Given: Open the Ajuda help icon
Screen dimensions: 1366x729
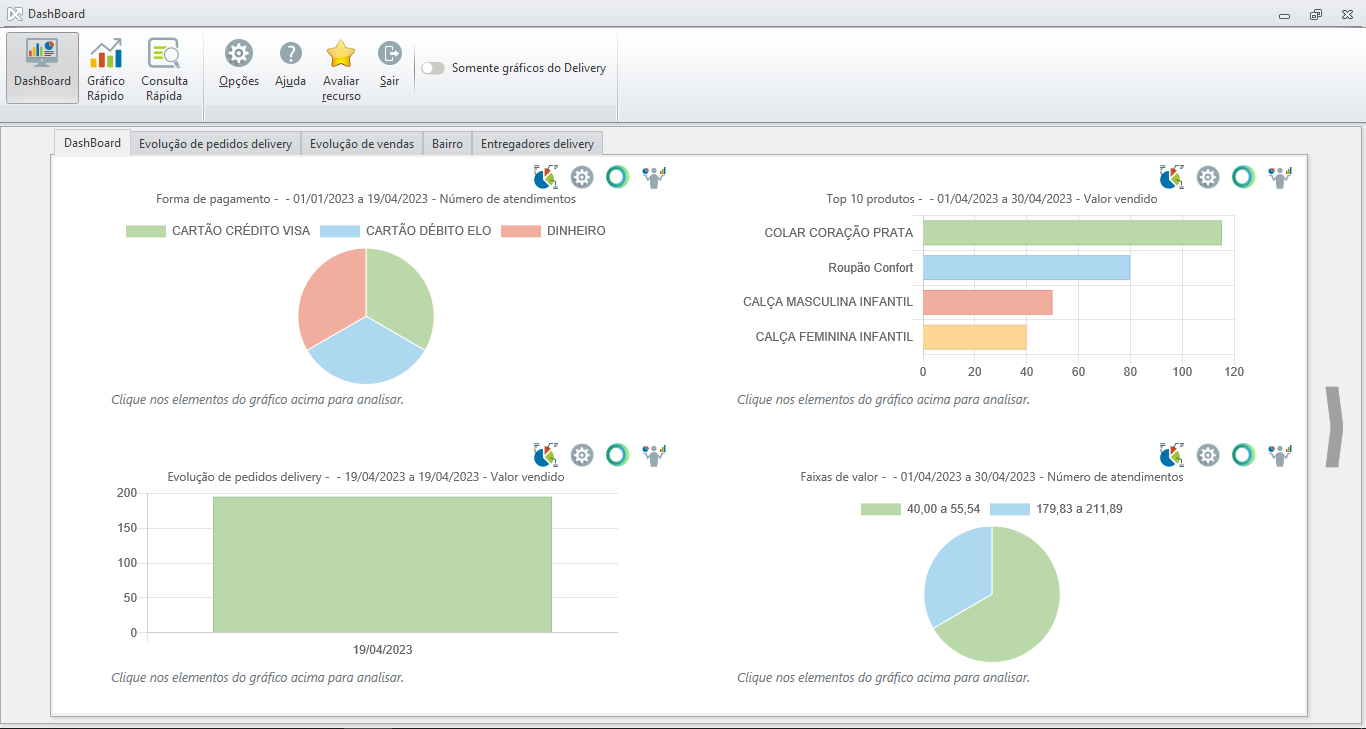Looking at the screenshot, I should [x=290, y=54].
